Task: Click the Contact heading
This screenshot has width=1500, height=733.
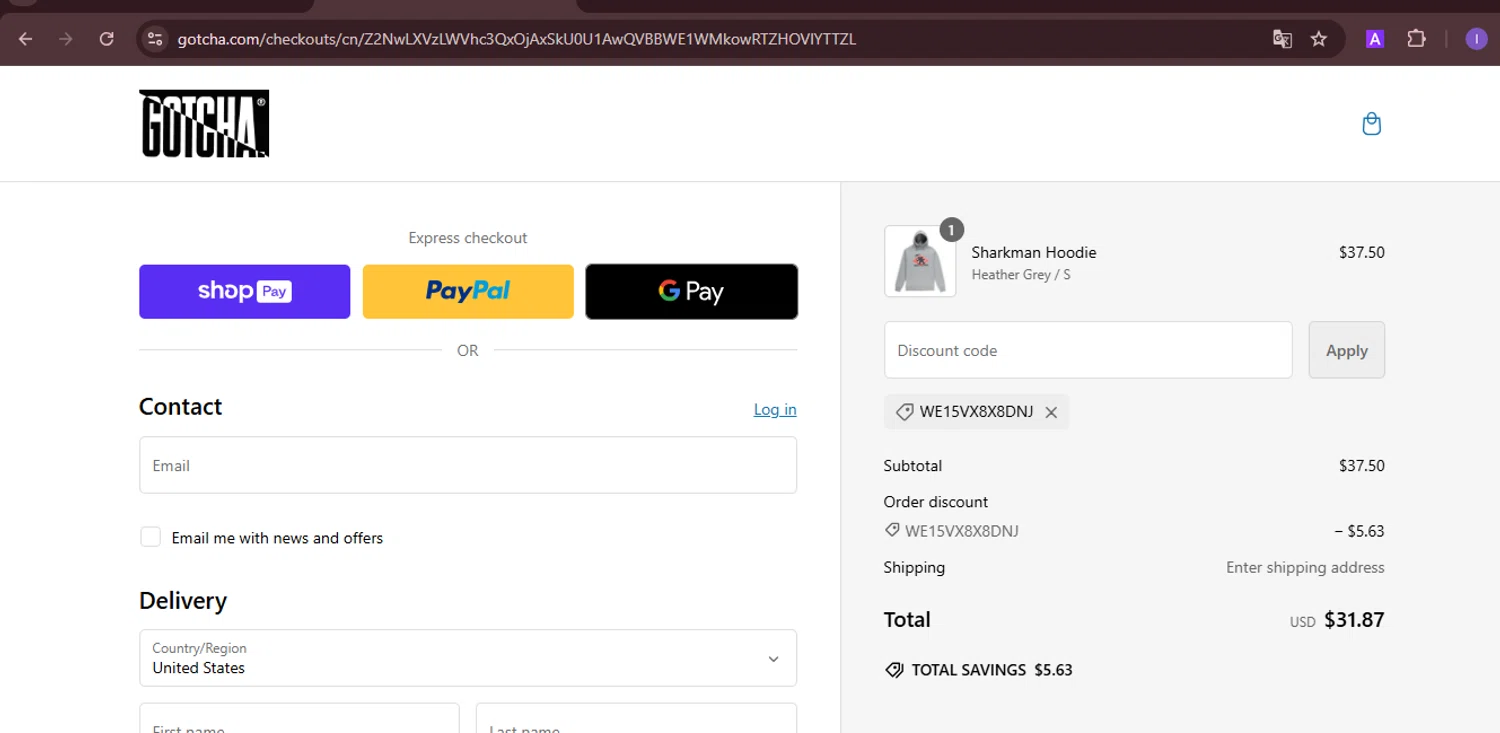Action: (181, 407)
